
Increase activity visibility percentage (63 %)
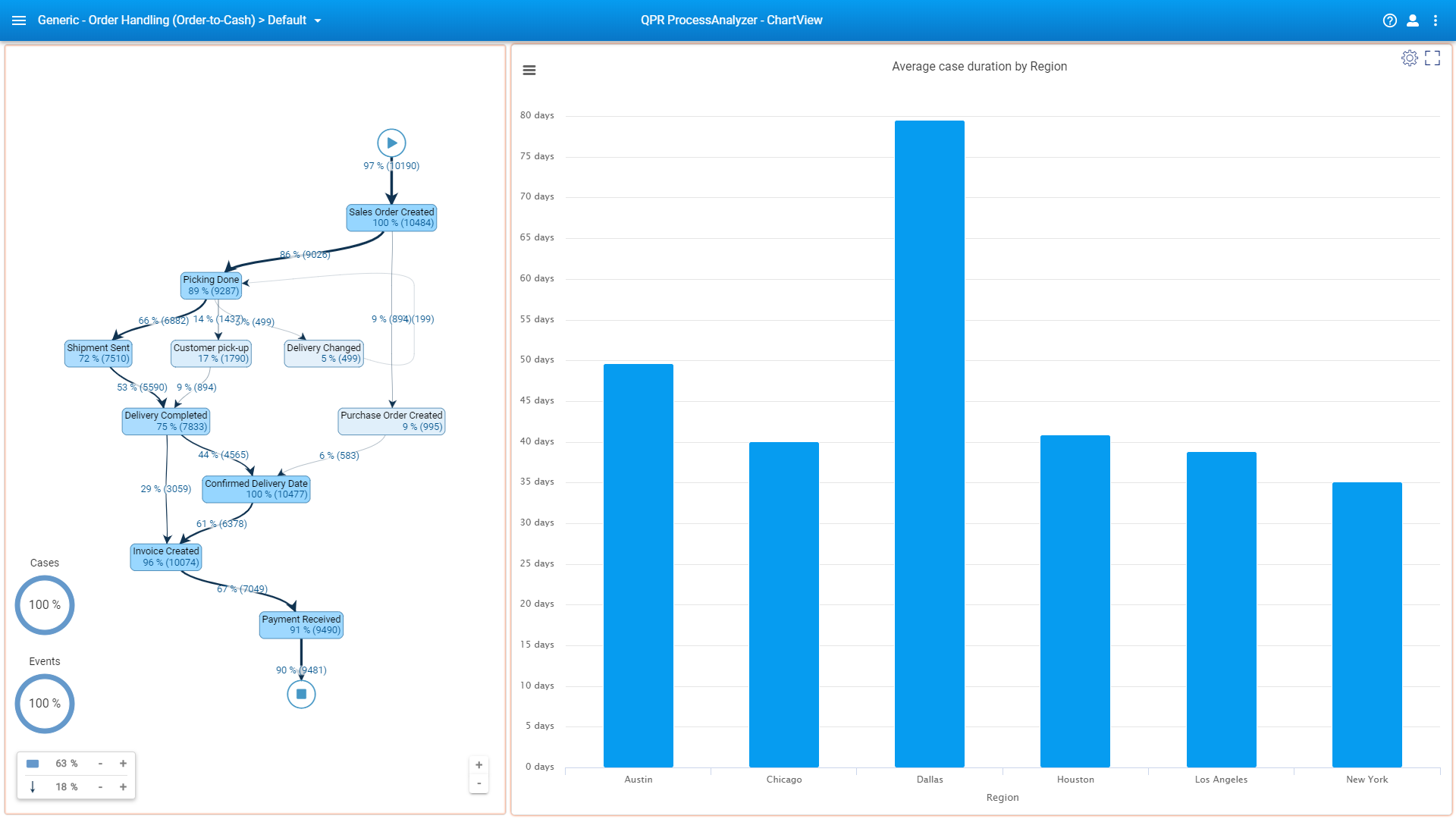click(x=123, y=764)
